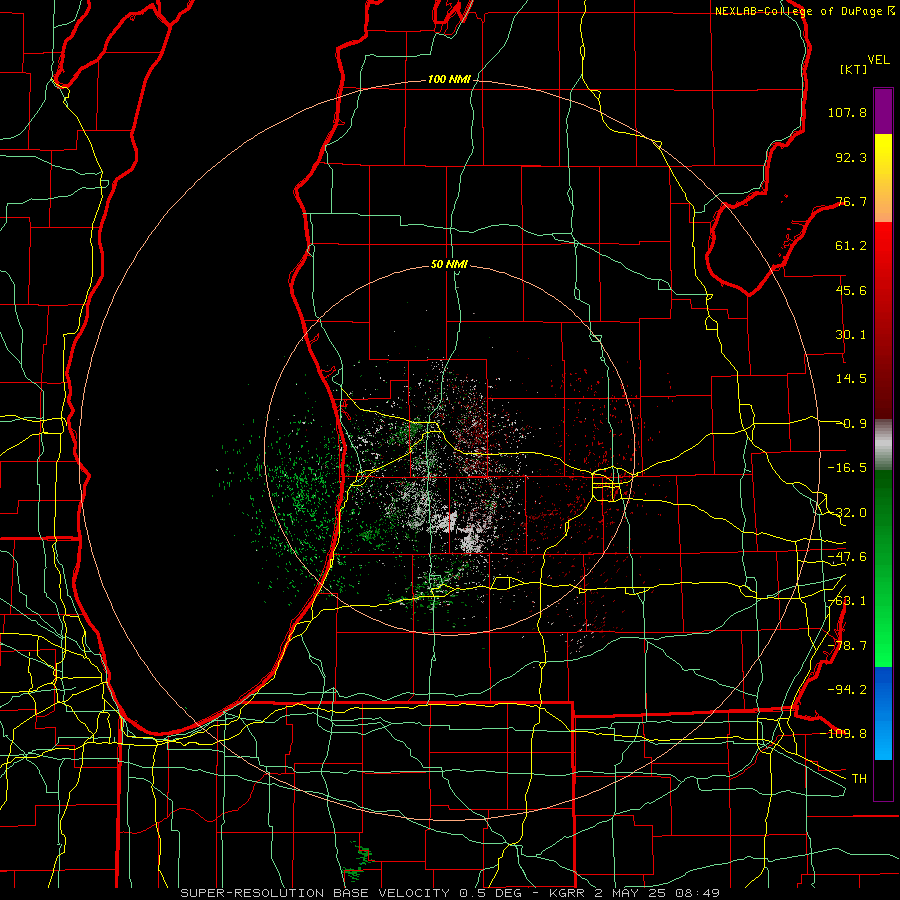Image resolution: width=900 pixels, height=900 pixels.
Task: Click the -78.7 value on the velocity scale
Action: click(x=847, y=646)
